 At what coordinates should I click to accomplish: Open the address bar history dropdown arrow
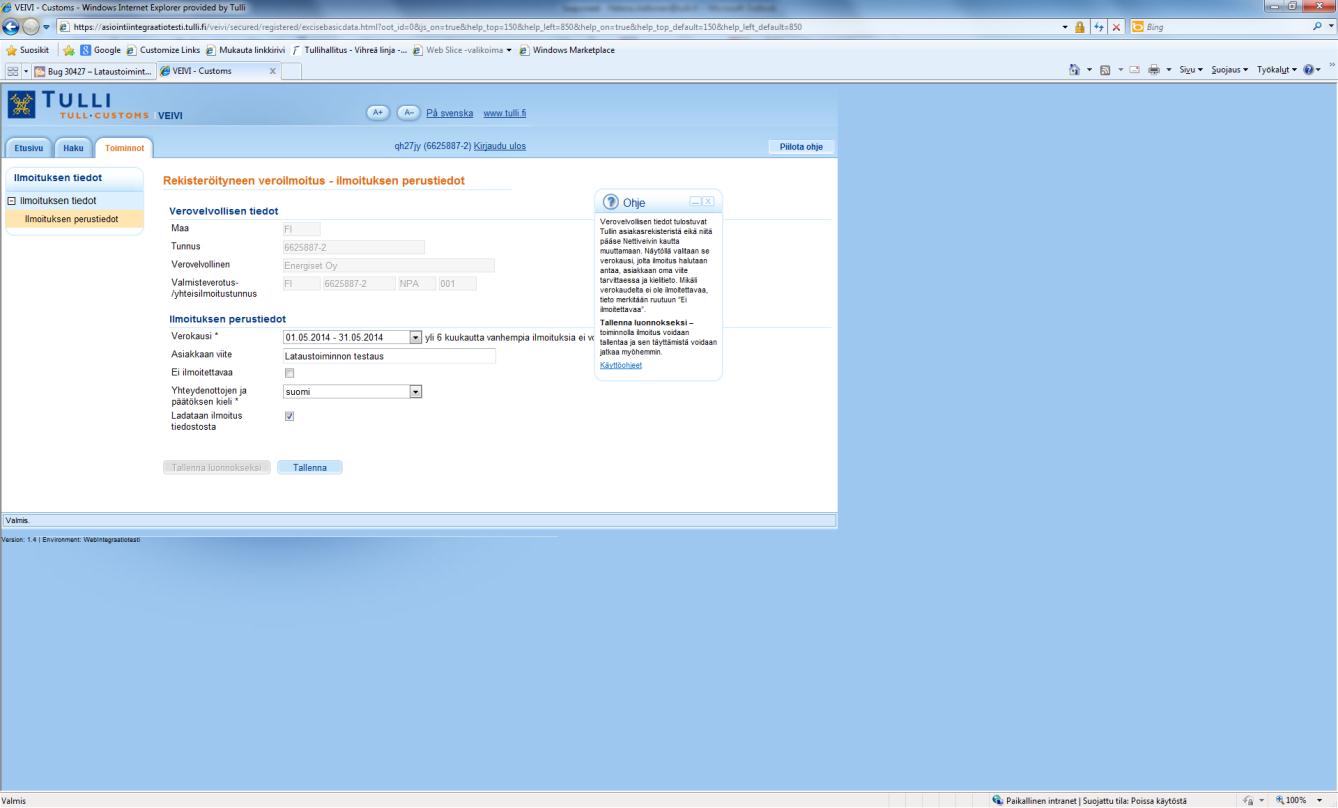pyautogui.click(x=1066, y=25)
